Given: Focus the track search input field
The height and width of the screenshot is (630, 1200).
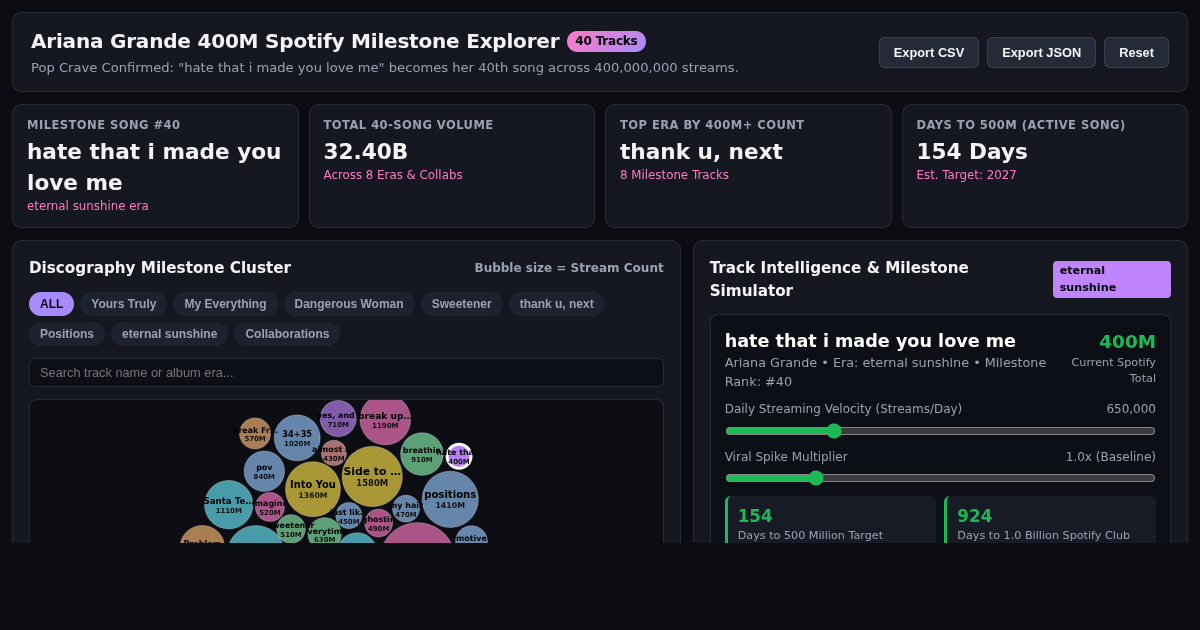Looking at the screenshot, I should click(346, 372).
